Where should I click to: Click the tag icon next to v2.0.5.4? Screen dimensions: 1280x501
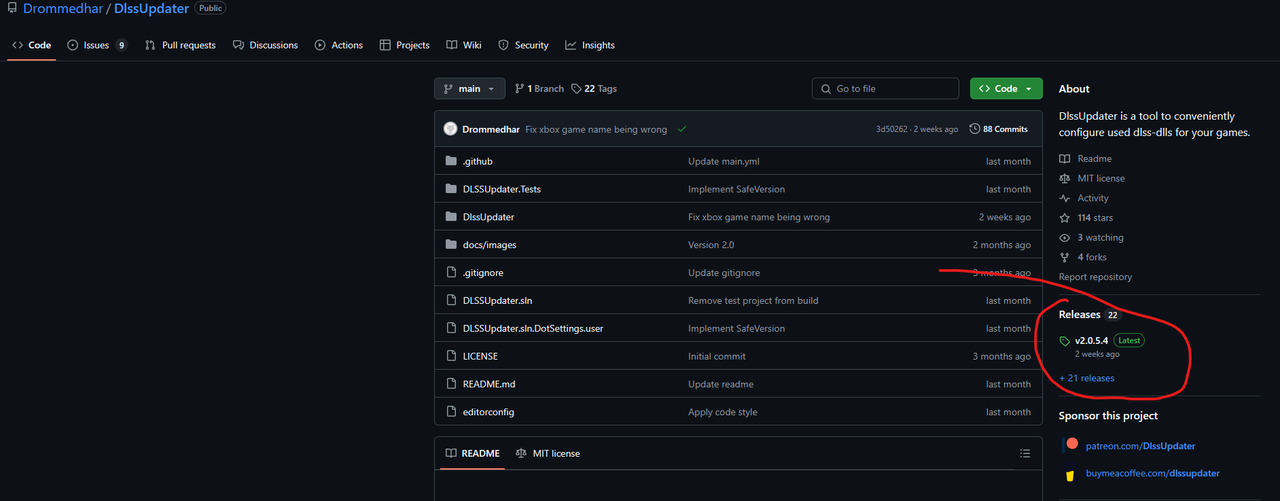(x=1064, y=341)
